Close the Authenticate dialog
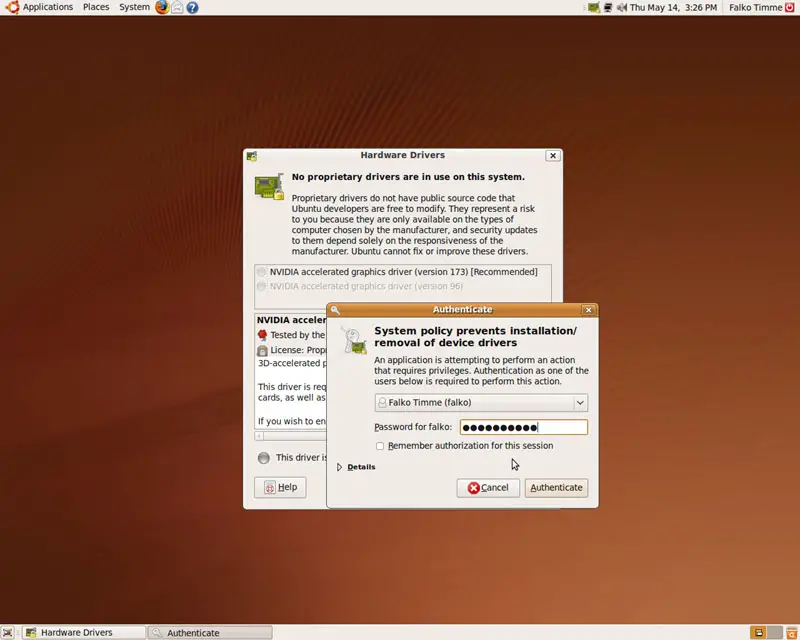The image size is (800, 640). (588, 310)
